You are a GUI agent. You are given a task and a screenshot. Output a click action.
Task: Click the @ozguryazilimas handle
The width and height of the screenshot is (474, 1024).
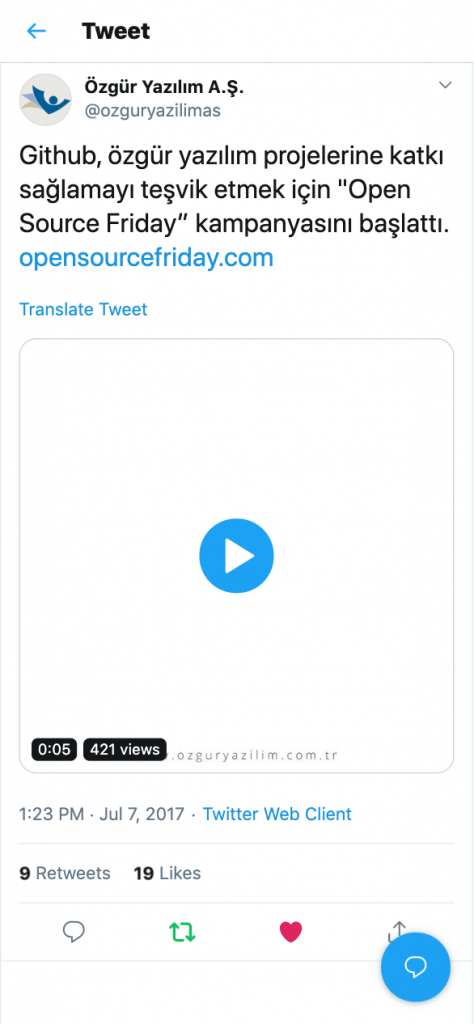(152, 111)
